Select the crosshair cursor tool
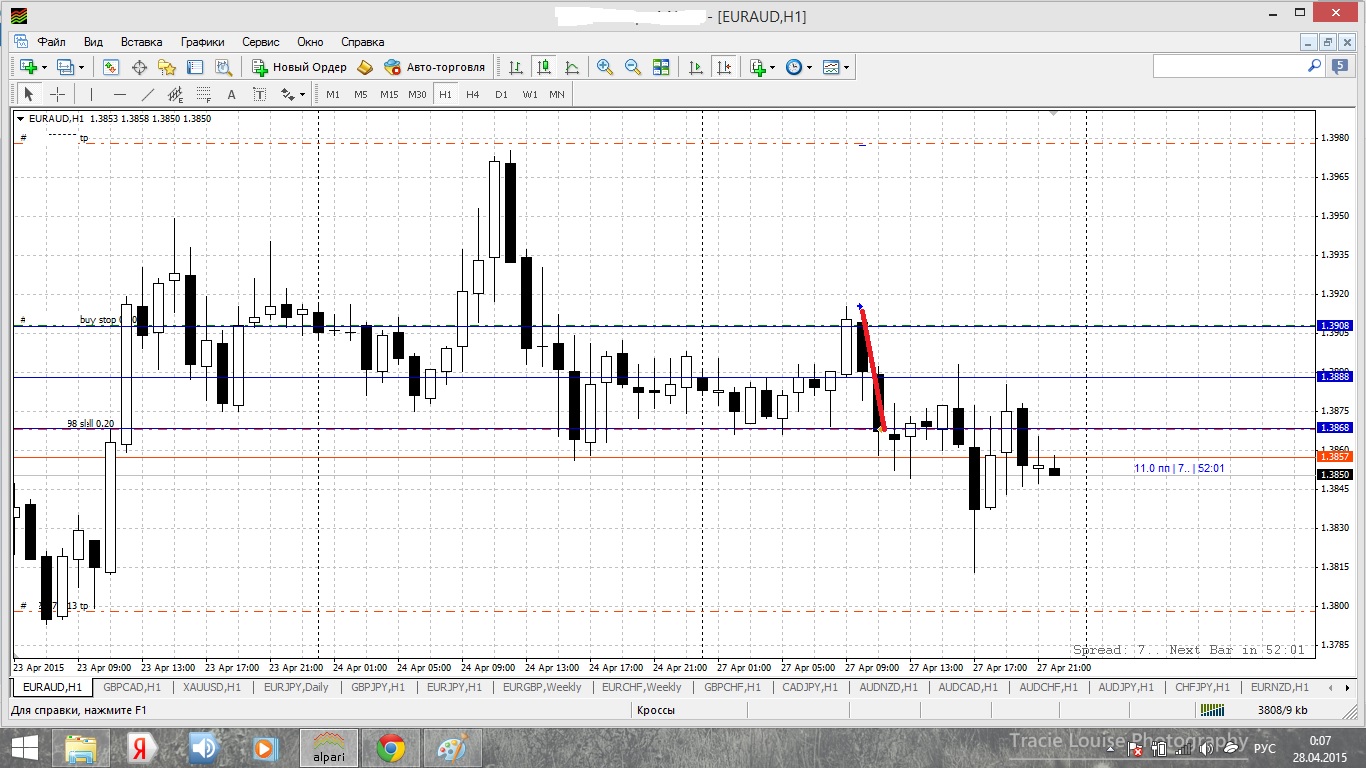The height and width of the screenshot is (768, 1366). pyautogui.click(x=58, y=94)
